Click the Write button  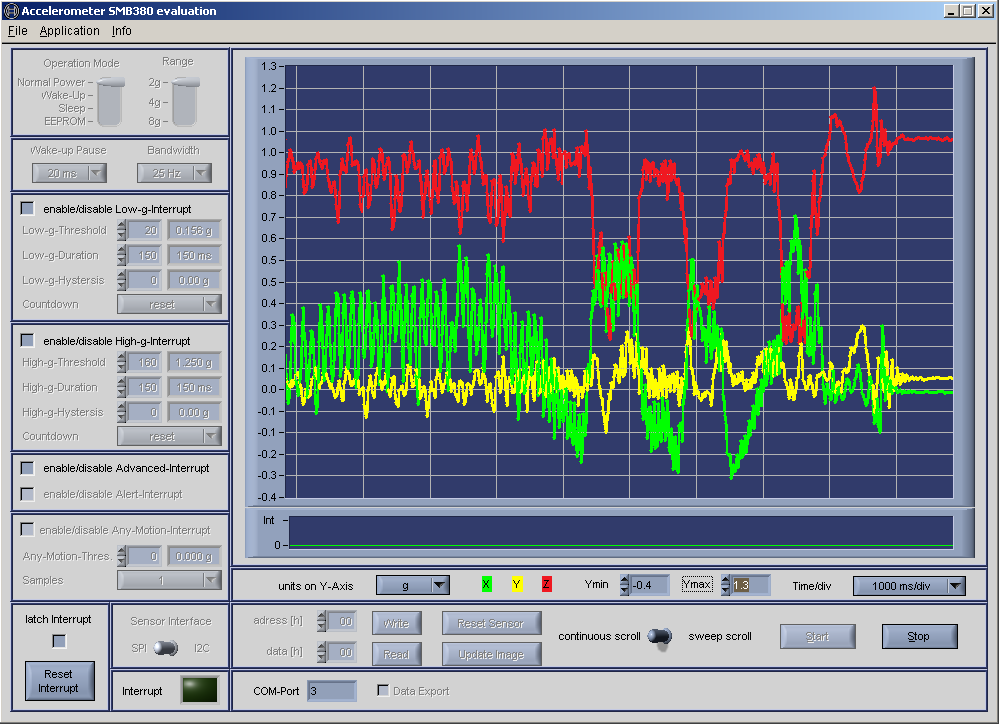[x=396, y=623]
